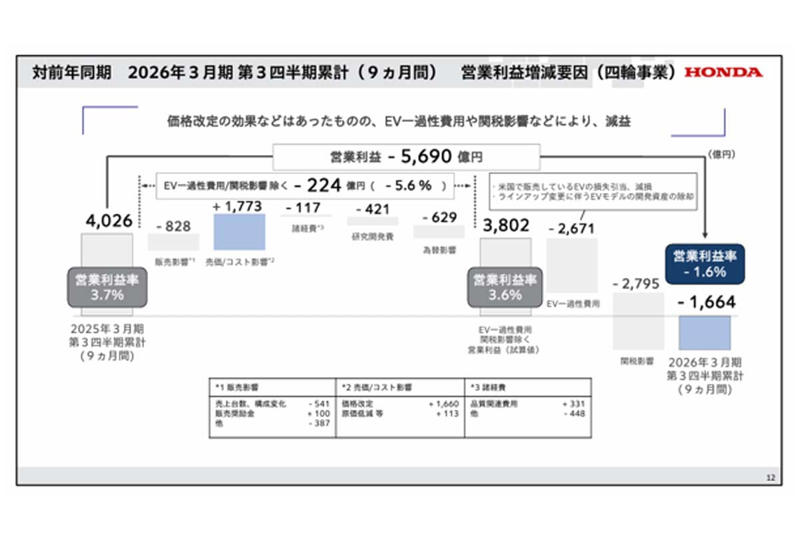Click the 2026年3月期 第3四半期累計 axis label

click(705, 376)
